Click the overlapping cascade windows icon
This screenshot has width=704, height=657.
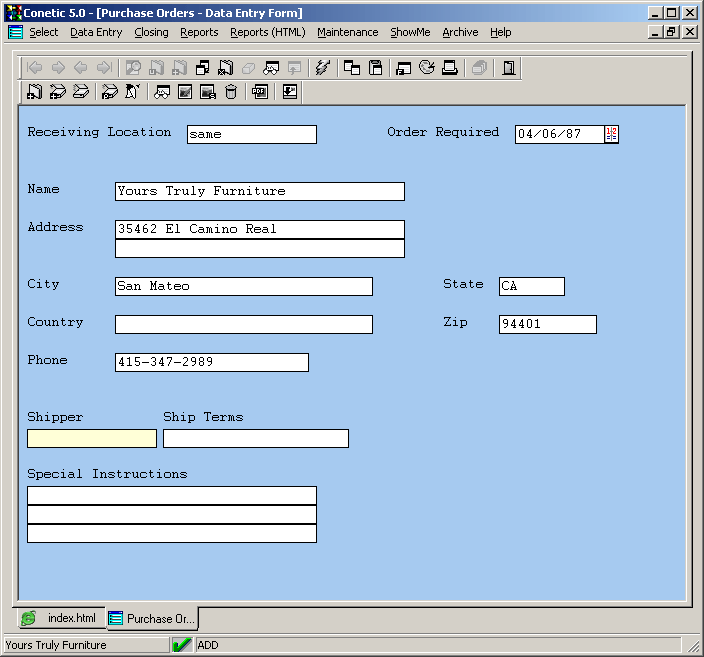coord(352,68)
